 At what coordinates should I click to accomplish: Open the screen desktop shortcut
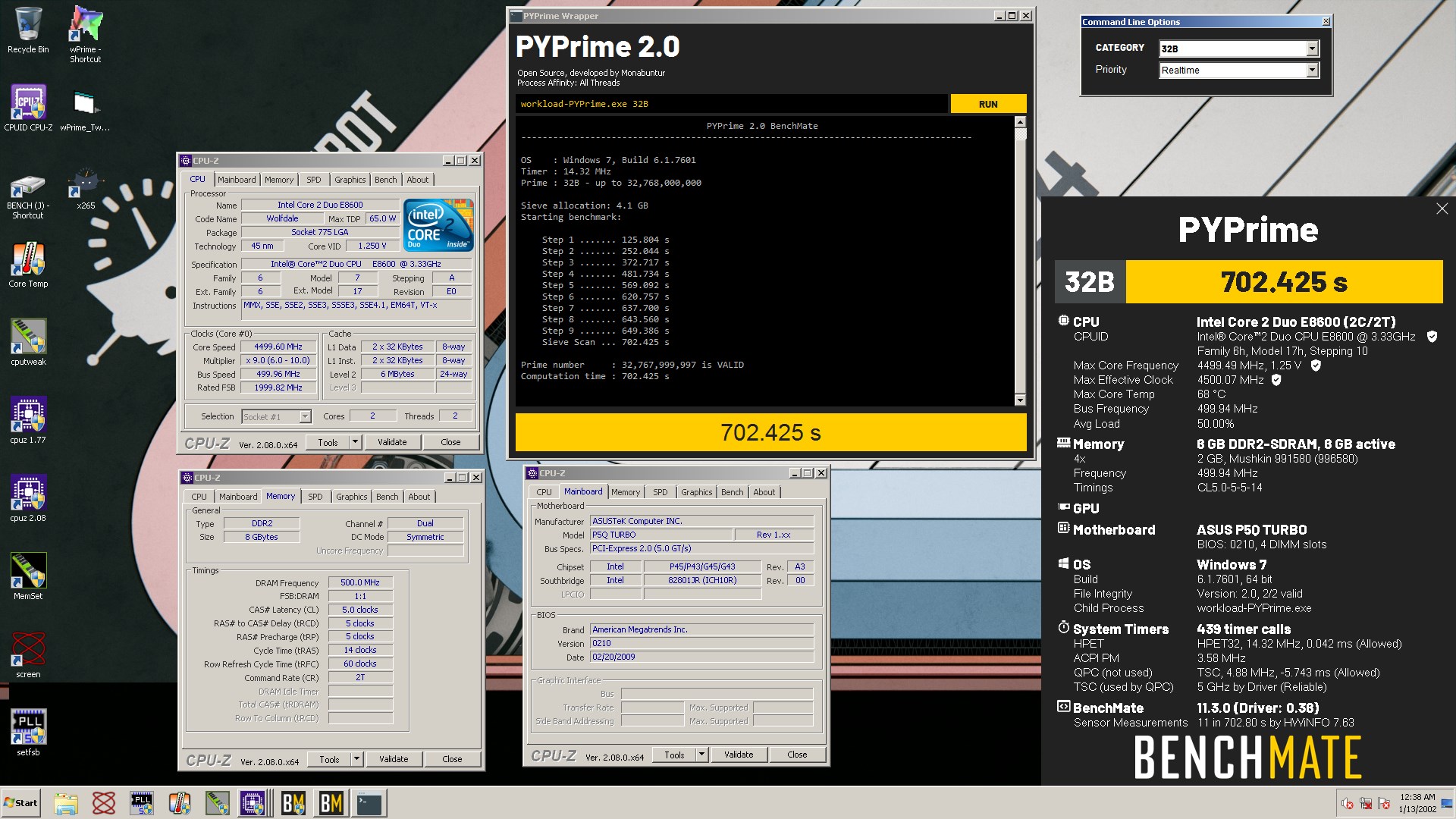pos(28,655)
